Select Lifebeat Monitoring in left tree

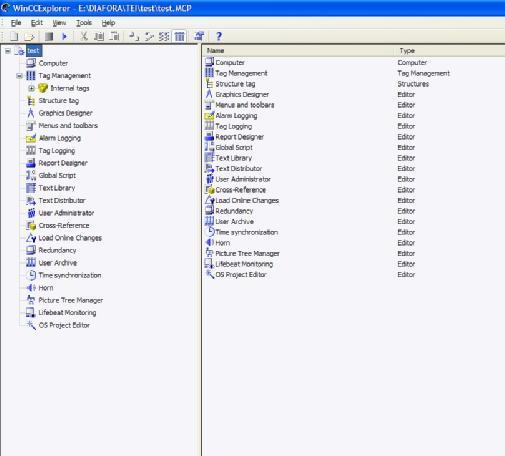point(67,312)
